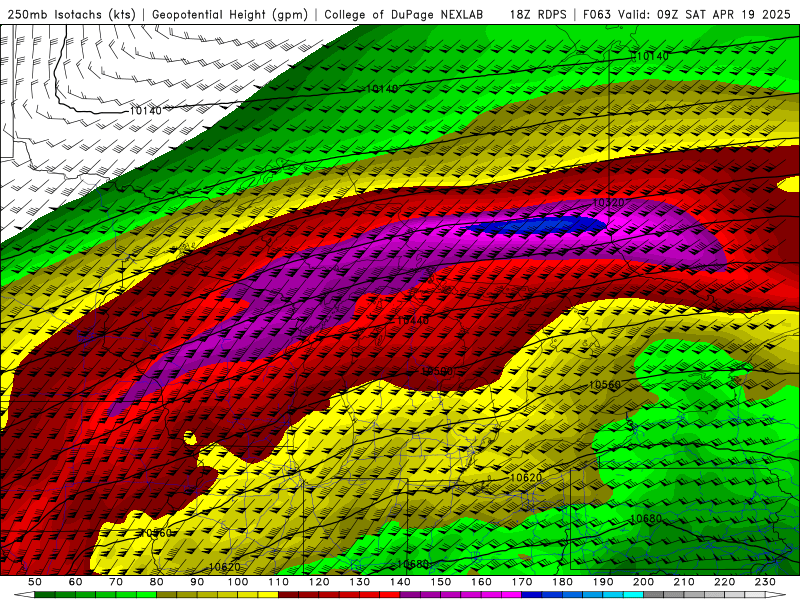Click the "09Z SAT APR 19 2025" valid time

[x=723, y=14]
